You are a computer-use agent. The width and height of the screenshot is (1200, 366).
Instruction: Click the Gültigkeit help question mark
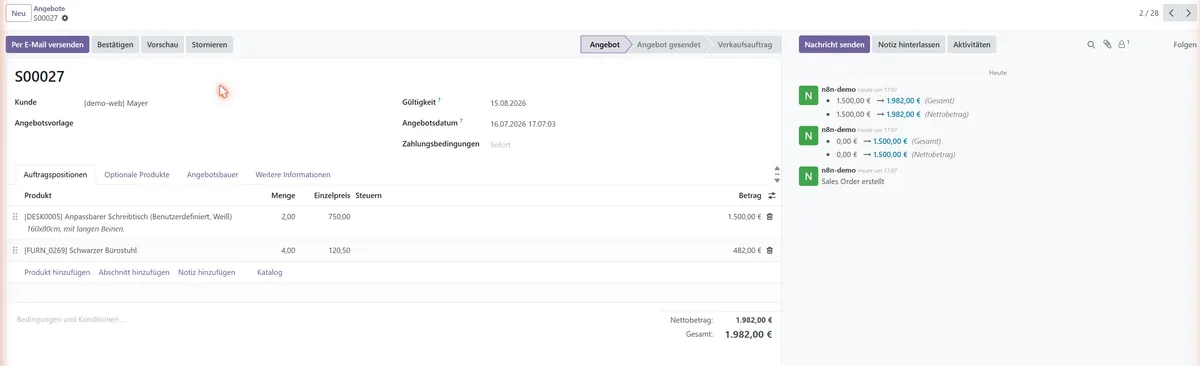click(439, 100)
